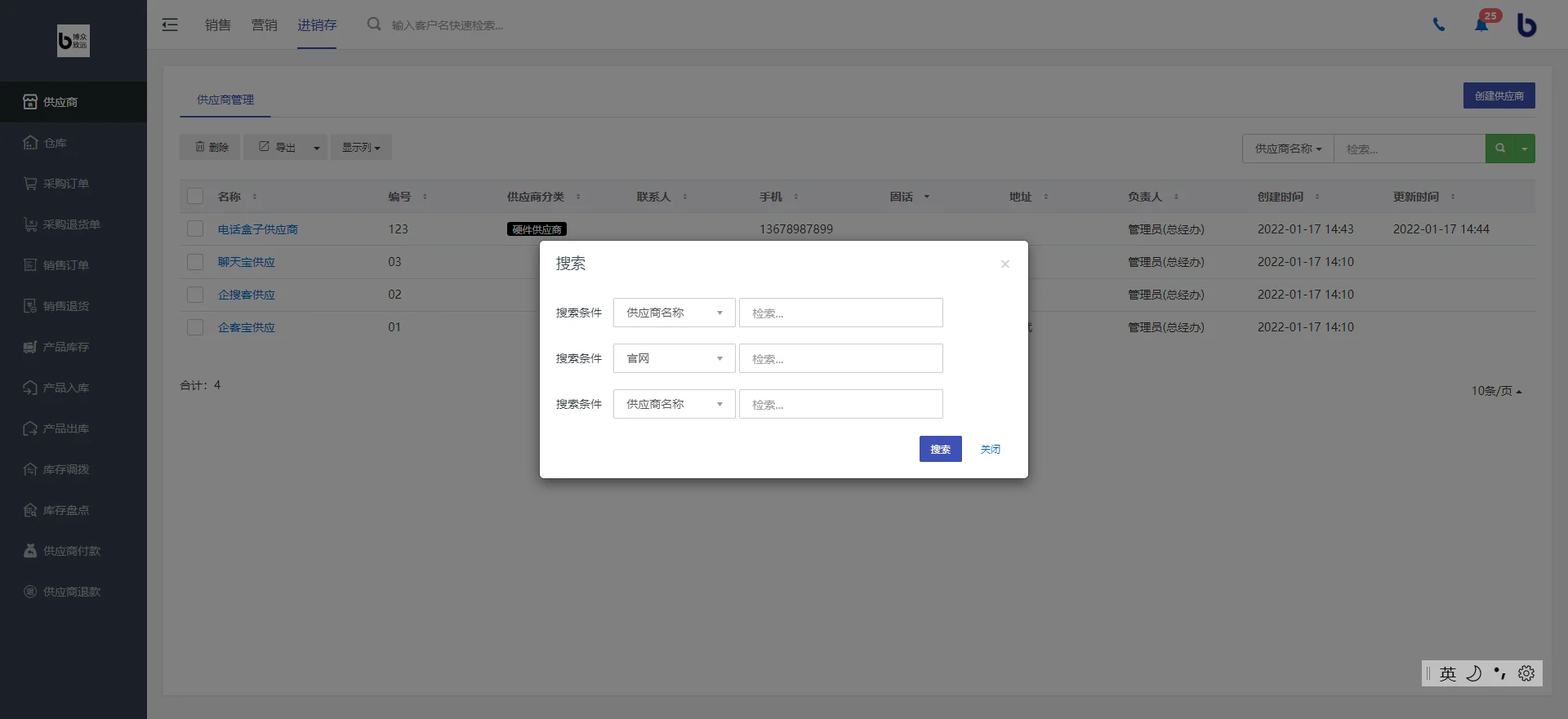This screenshot has height=719, width=1568.
Task: Open 产品入库 in the sidebar
Action: pos(73,388)
